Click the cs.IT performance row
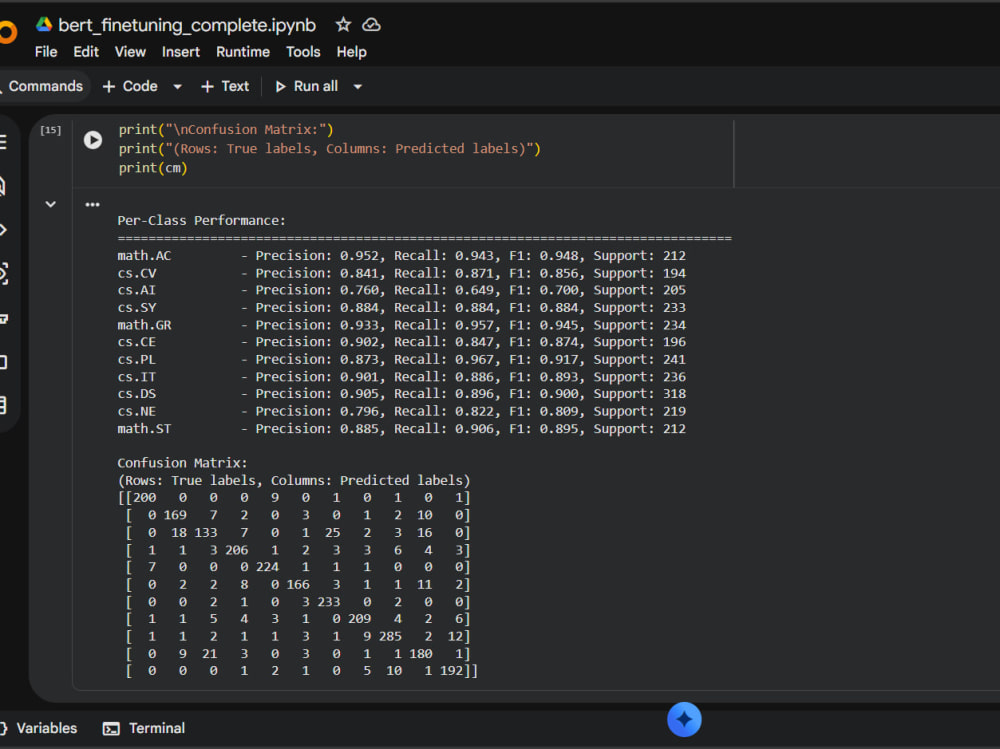Image resolution: width=1000 pixels, height=749 pixels. [x=401, y=377]
